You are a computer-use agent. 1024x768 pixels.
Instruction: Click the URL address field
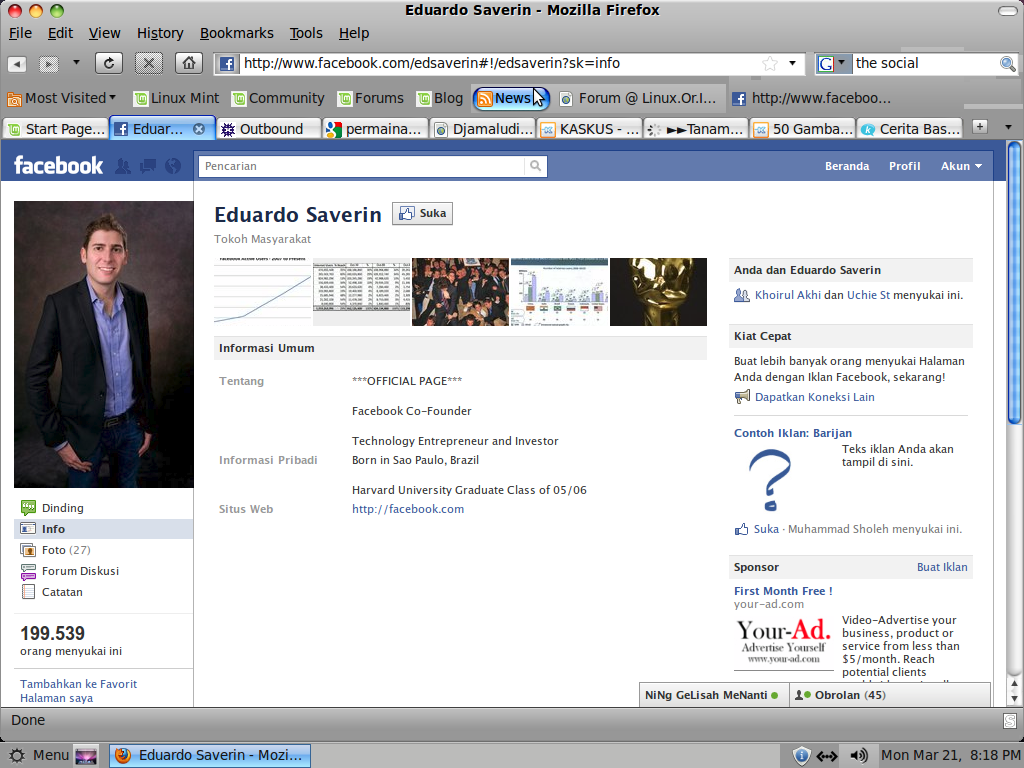500,63
